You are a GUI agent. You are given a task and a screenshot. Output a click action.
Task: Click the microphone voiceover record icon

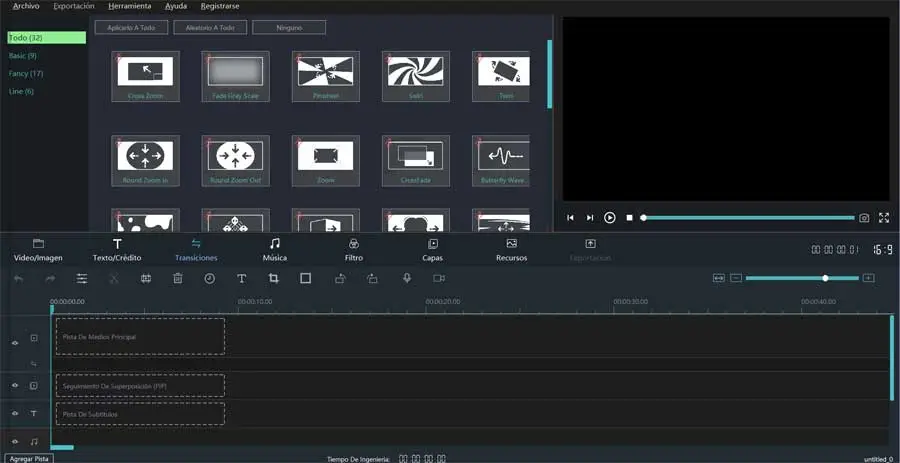406,278
